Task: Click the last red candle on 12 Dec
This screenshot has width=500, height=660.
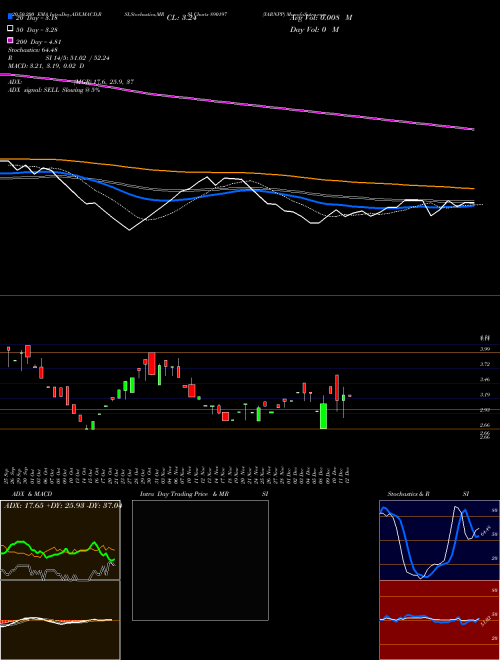Action: 349,396
